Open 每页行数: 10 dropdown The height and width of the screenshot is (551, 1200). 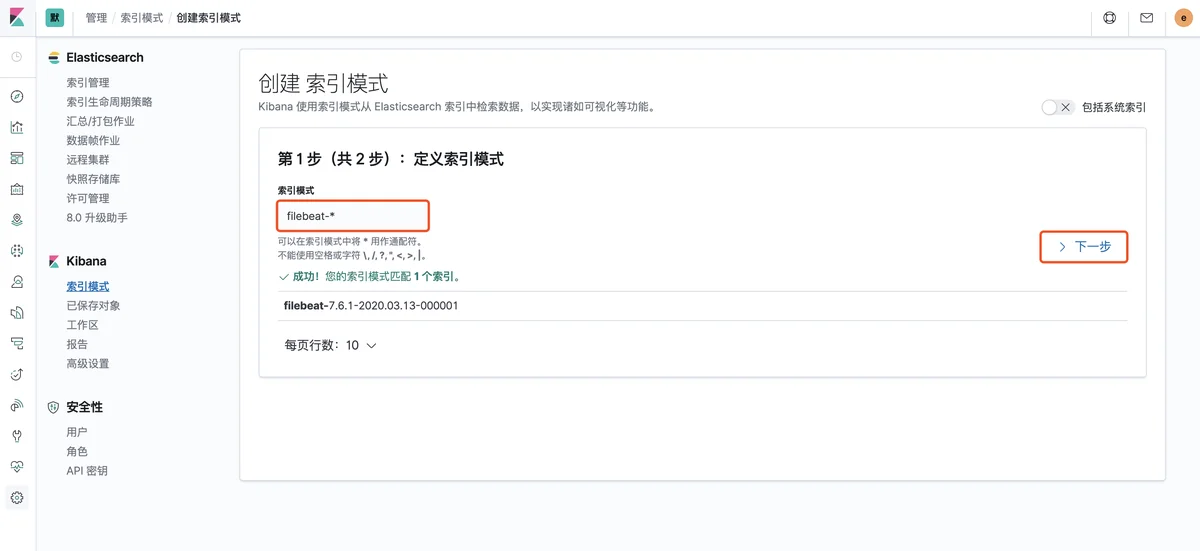point(330,345)
